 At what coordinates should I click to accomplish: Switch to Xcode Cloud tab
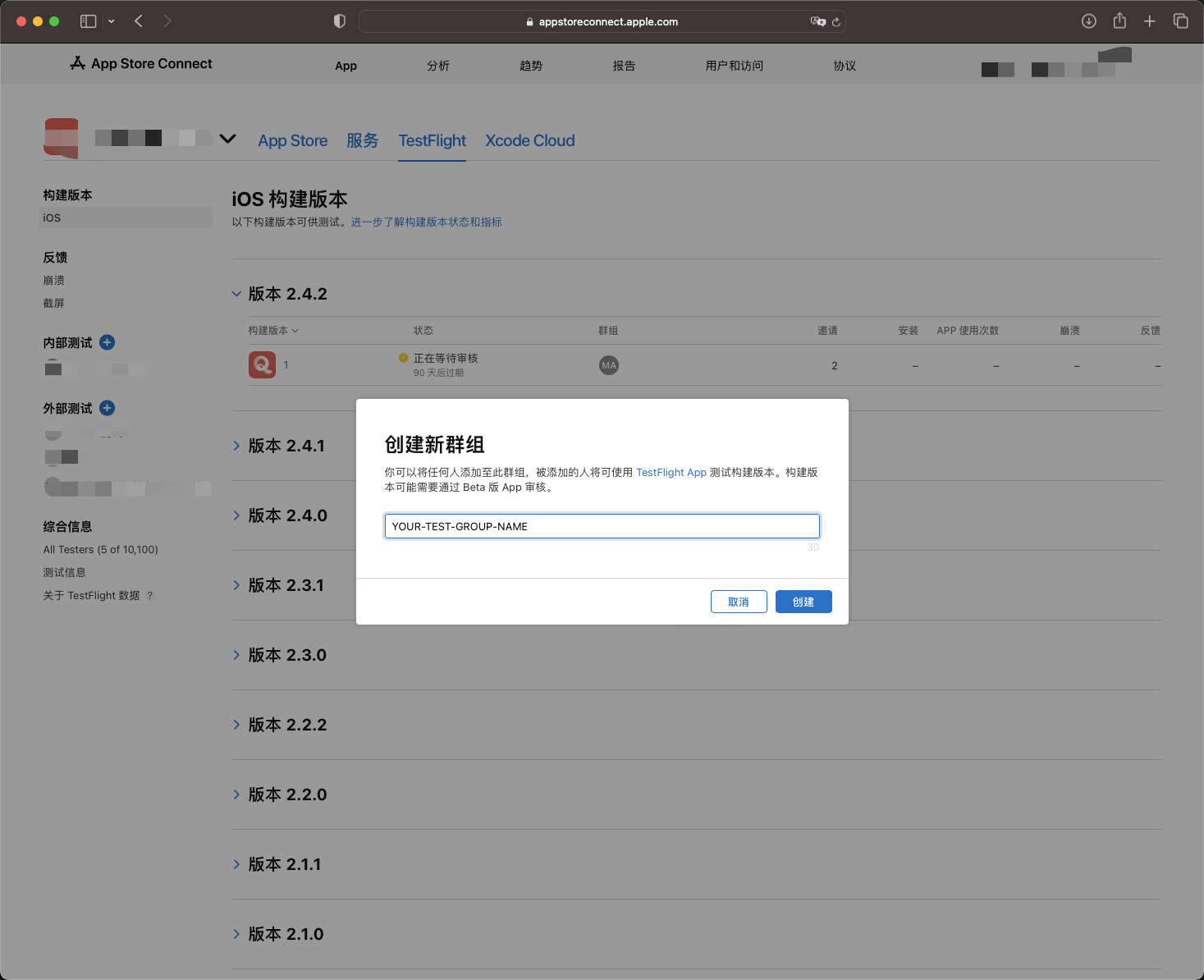[x=530, y=140]
